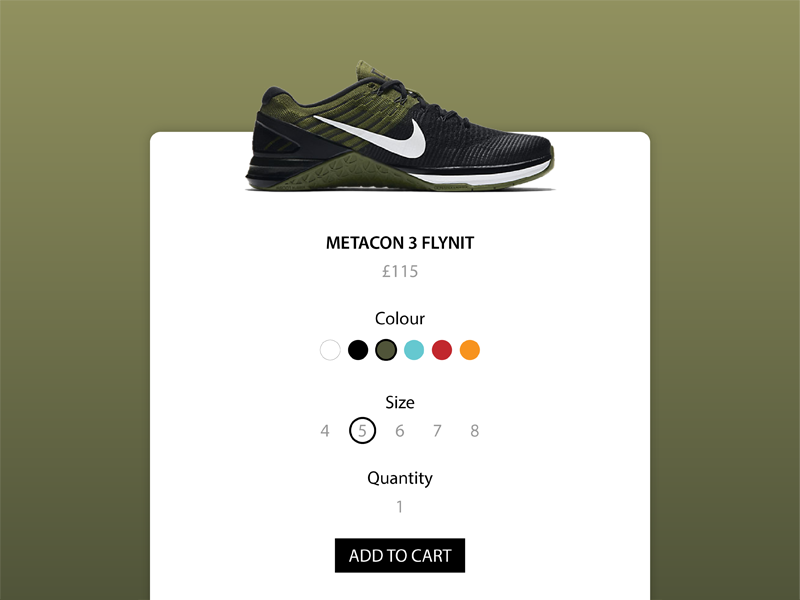Open the Metacon shoe product image
800x600 pixels.
400,126
